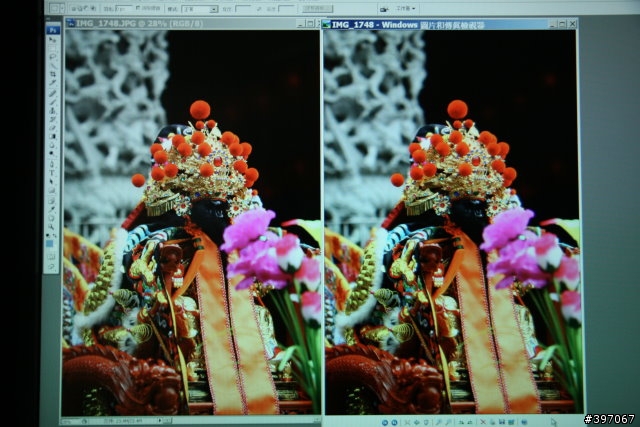Show image at actual size in viewer
The width and height of the screenshot is (640, 427).
click(x=416, y=422)
